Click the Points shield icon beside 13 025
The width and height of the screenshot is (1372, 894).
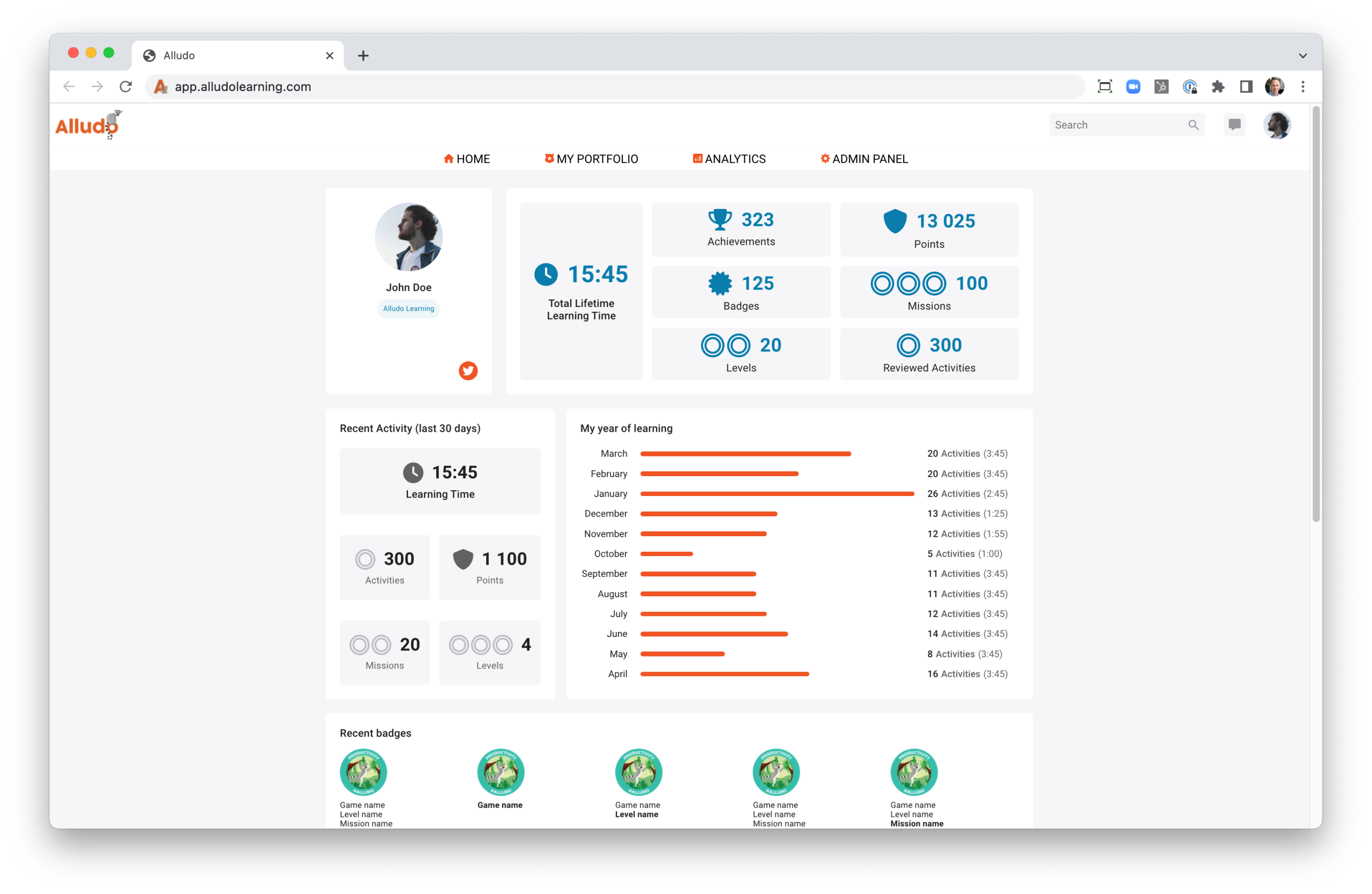coord(894,221)
